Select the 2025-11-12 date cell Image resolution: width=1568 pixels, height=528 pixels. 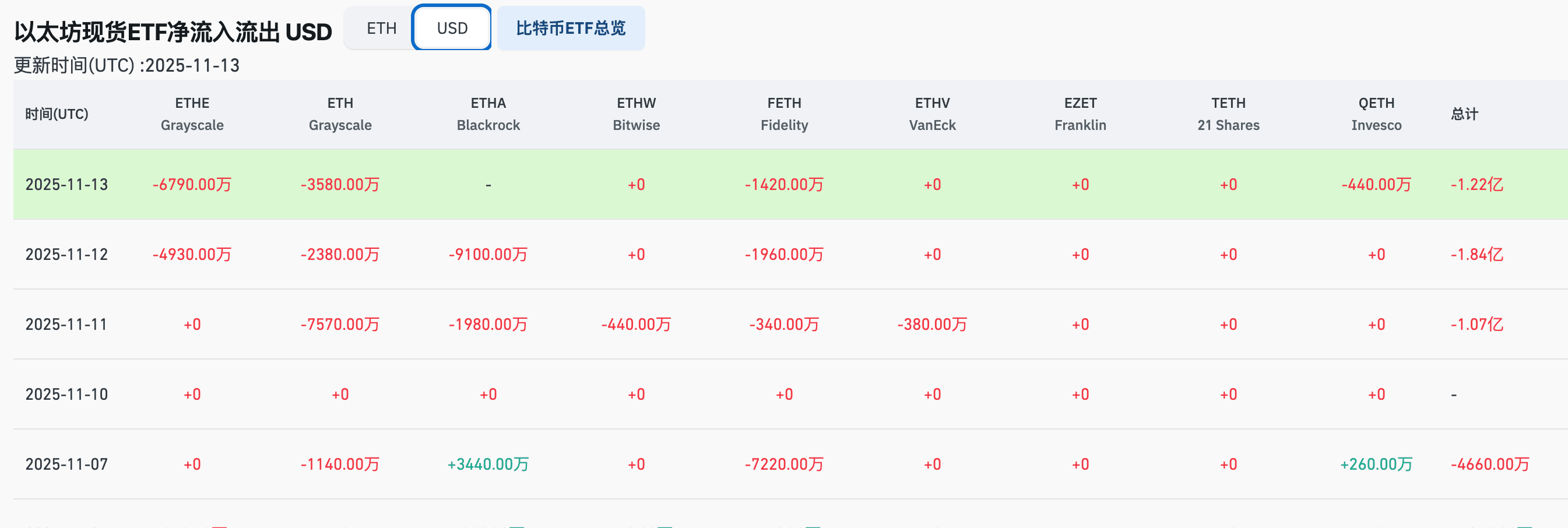[x=66, y=255]
